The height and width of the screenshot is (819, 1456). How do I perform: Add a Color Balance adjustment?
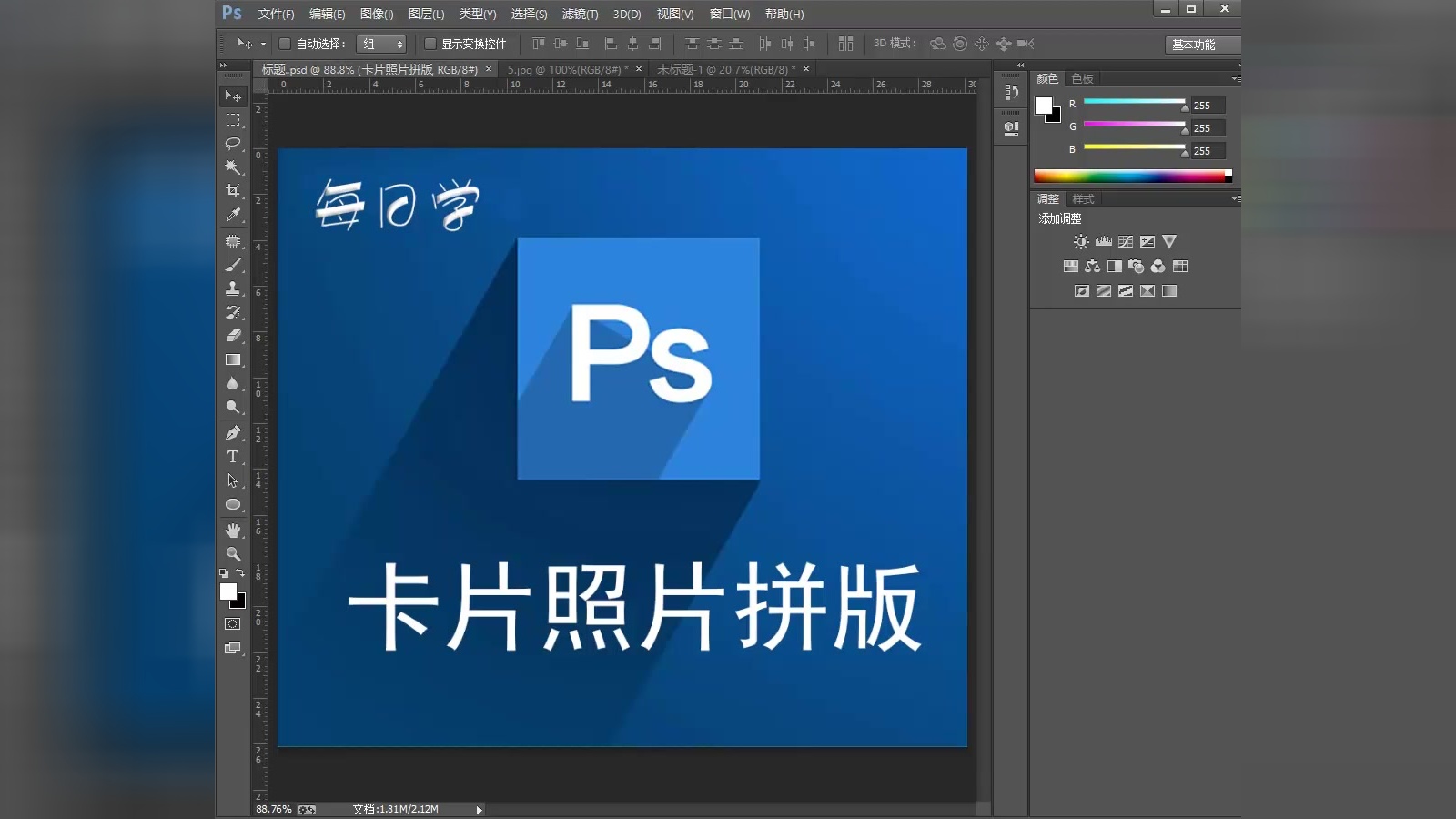(1093, 267)
